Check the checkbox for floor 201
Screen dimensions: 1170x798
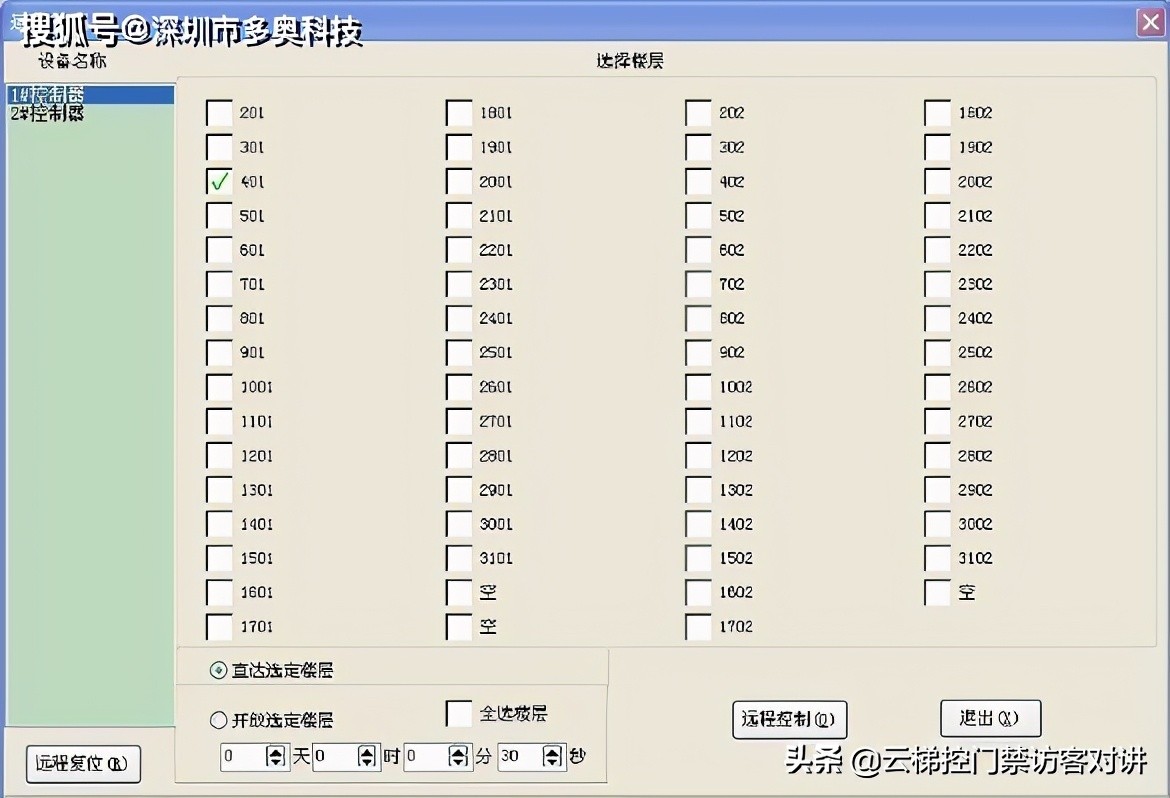click(x=218, y=113)
